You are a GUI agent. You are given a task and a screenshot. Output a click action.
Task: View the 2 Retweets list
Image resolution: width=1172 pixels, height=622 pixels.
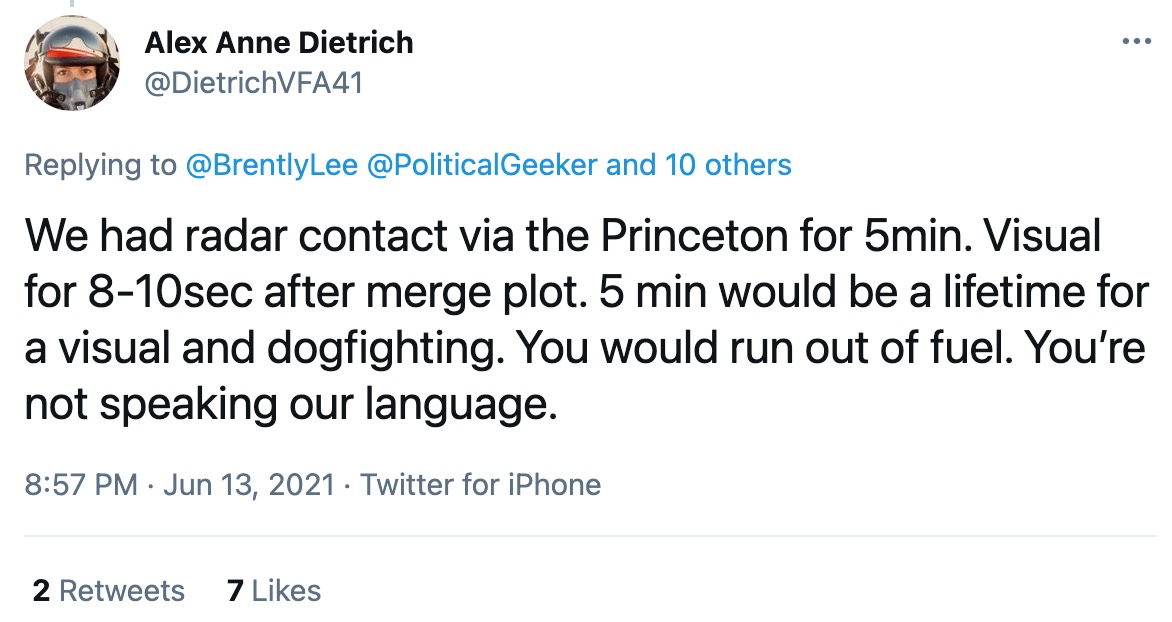pos(108,591)
